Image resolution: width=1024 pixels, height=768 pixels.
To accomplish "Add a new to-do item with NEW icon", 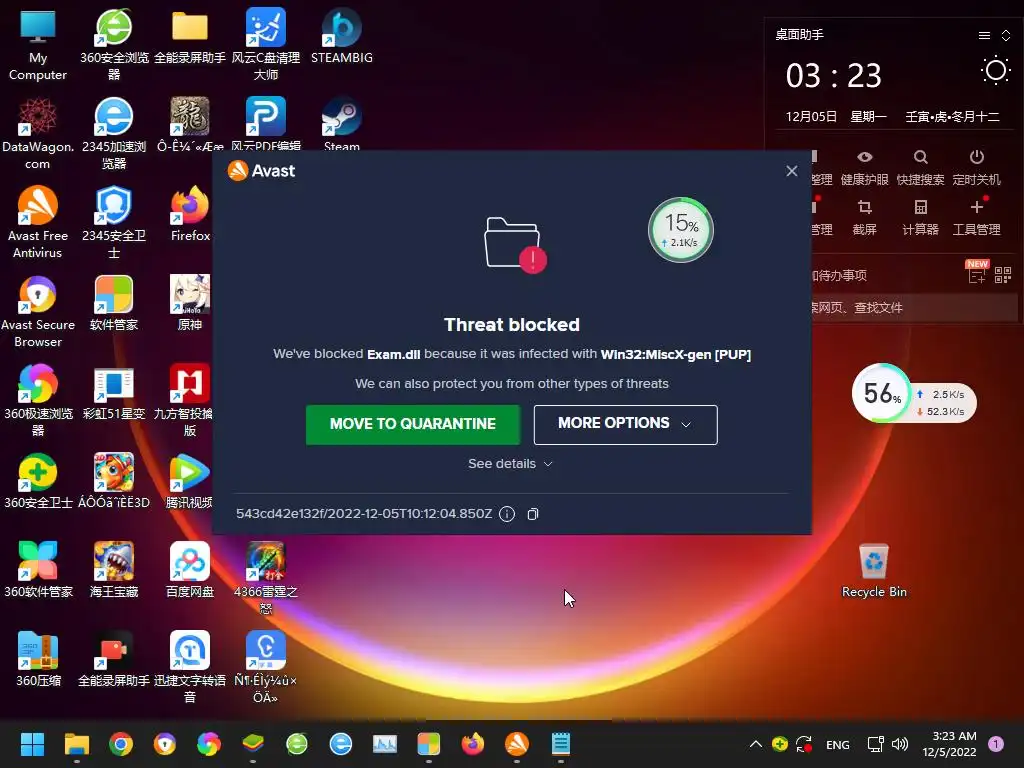I will click(x=977, y=272).
